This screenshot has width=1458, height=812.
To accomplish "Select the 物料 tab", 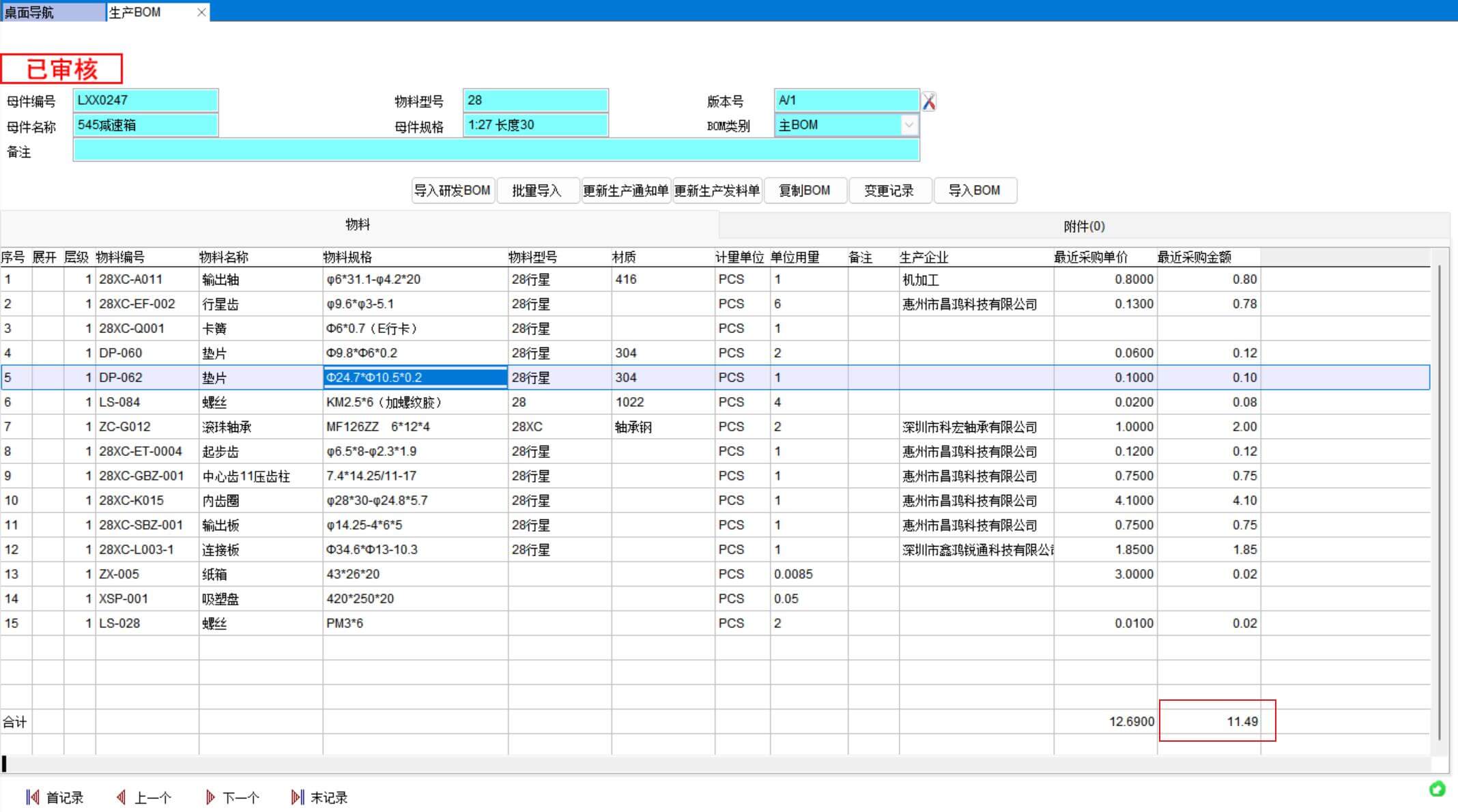I will (358, 224).
